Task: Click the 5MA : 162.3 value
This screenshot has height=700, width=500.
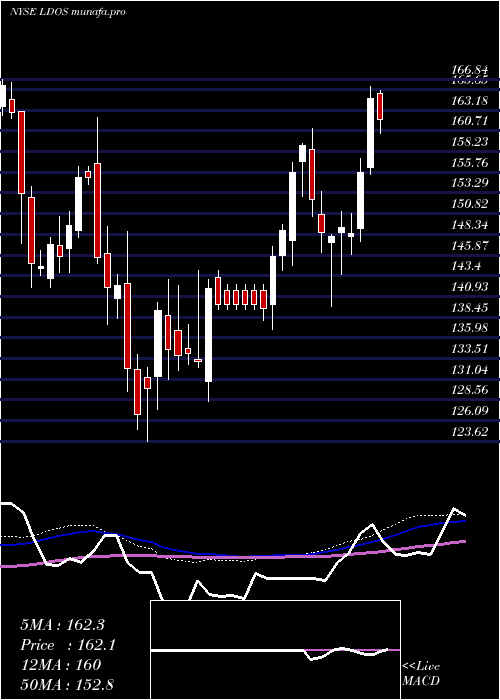Action: click(62, 625)
